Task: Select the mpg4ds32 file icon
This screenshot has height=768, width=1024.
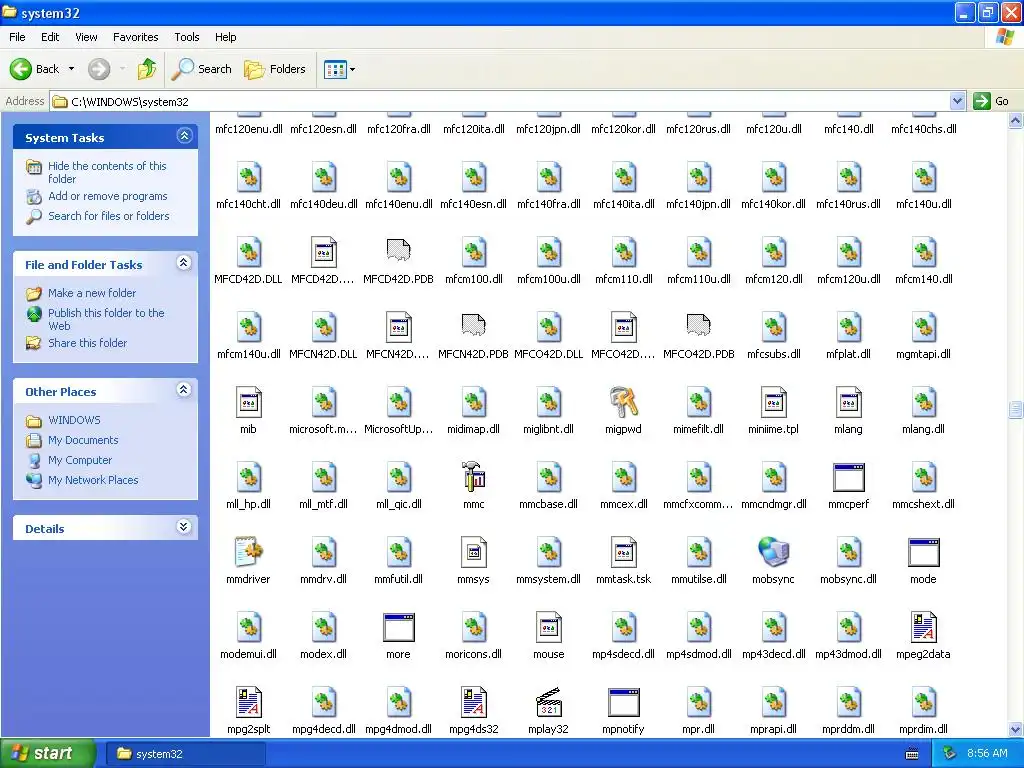Action: coord(473,702)
